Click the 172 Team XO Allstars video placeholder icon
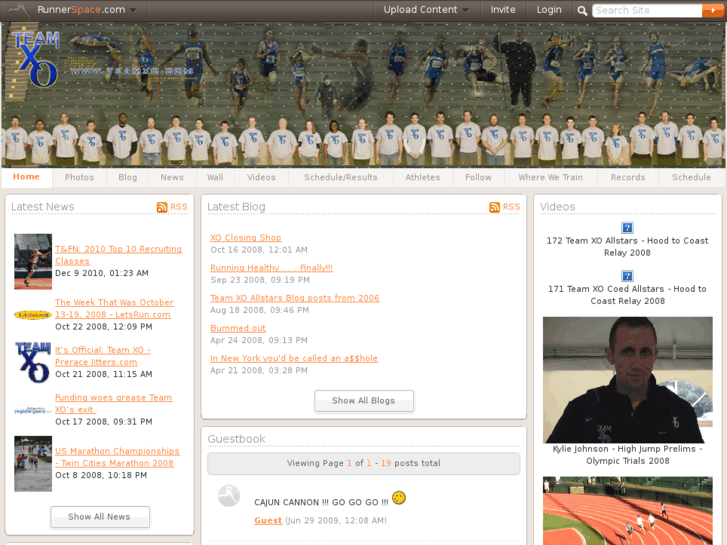Screen dimensions: 727x545 pyautogui.click(x=627, y=228)
